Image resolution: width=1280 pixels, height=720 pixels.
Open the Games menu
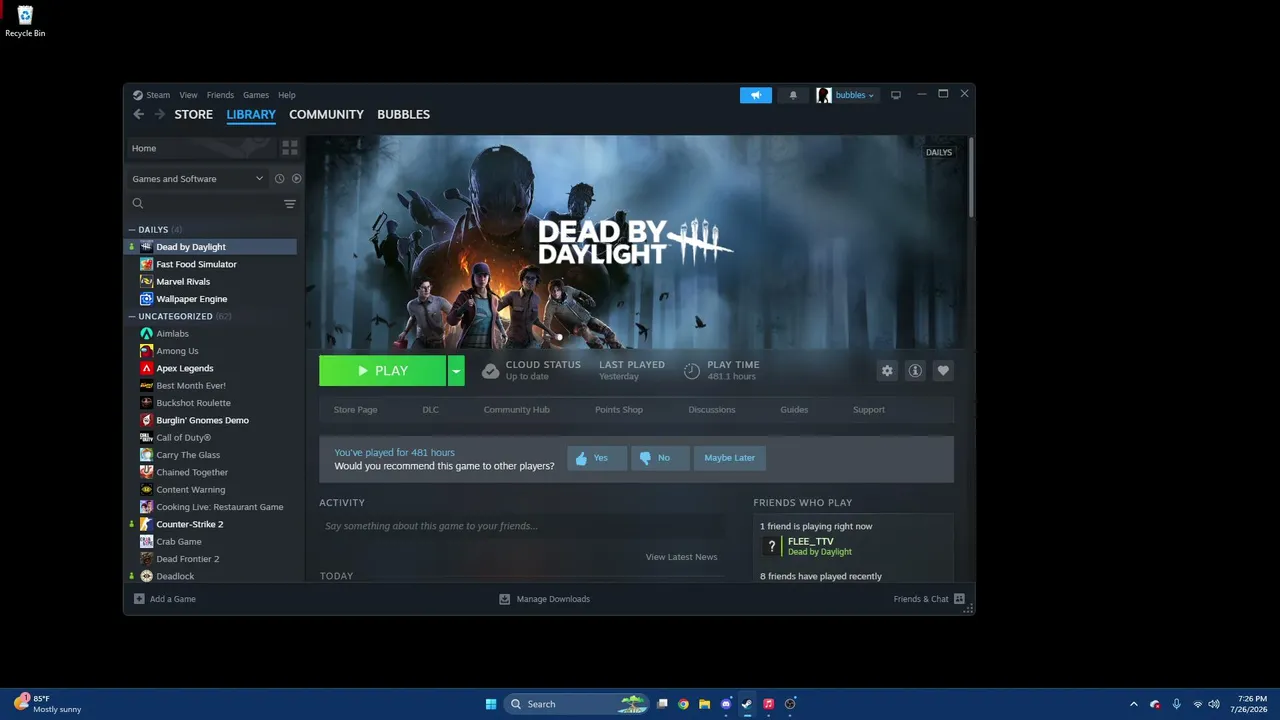[256, 95]
